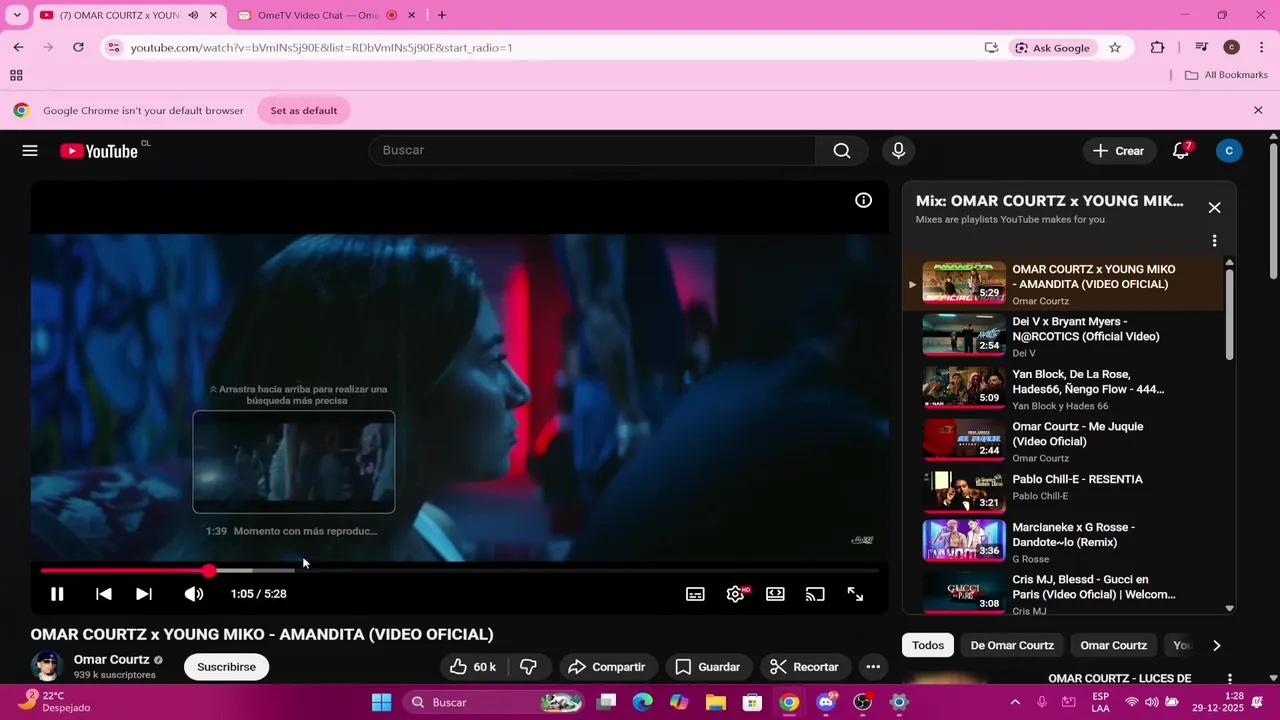The height and width of the screenshot is (720, 1280).
Task: Play Yan Block 444 video in mix
Action: pyautogui.click(x=1064, y=389)
